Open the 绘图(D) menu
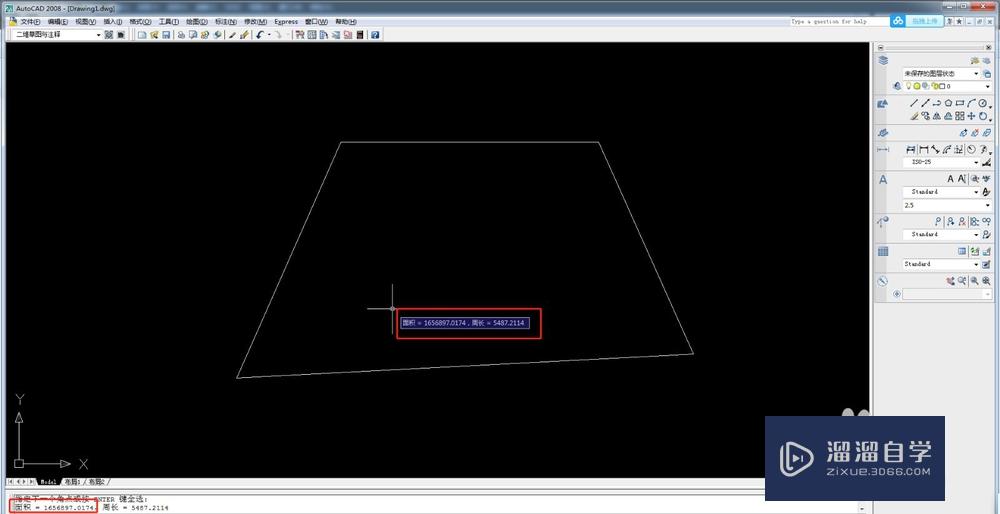 [x=197, y=22]
